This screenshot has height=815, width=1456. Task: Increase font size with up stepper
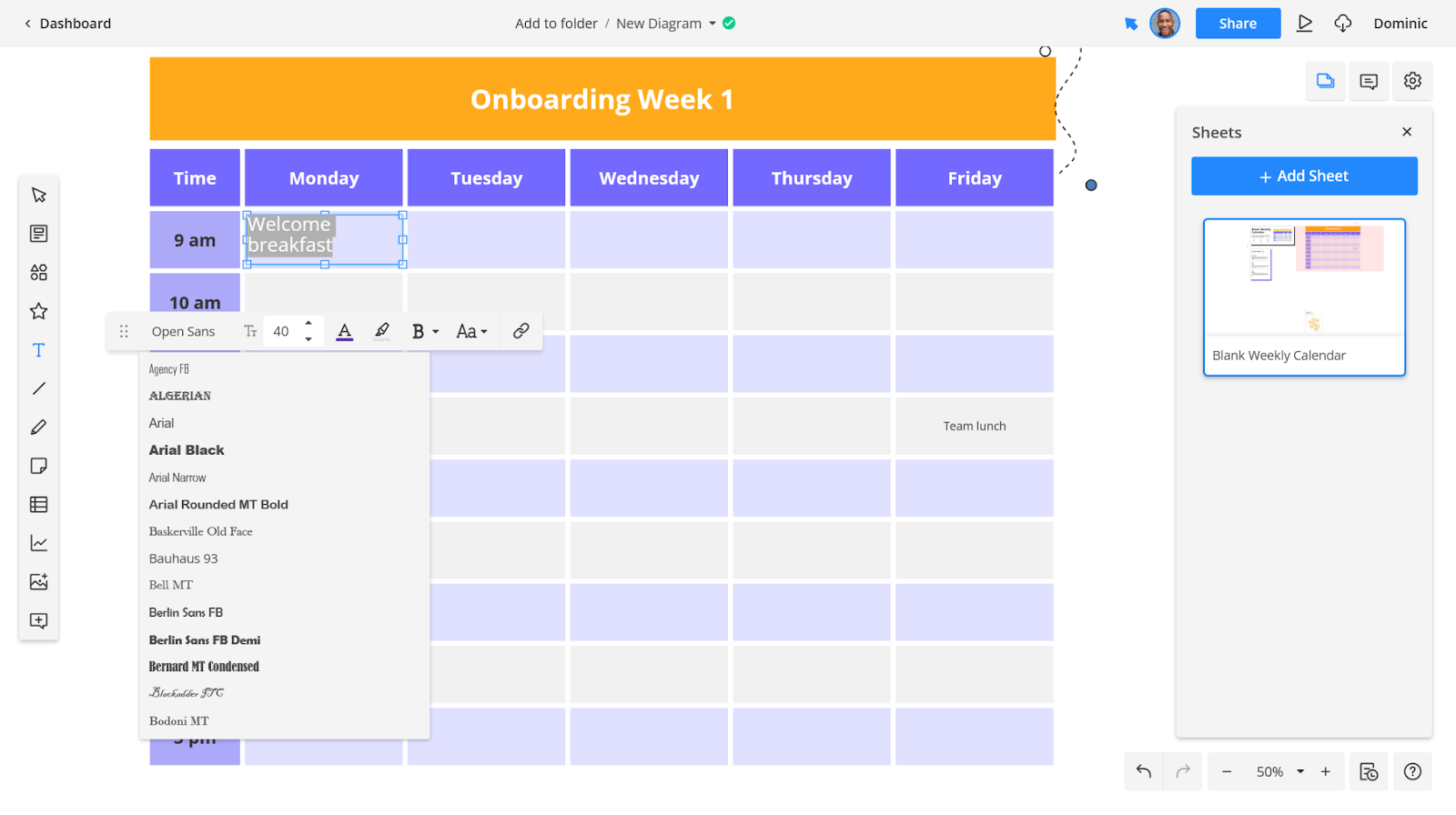click(x=308, y=323)
